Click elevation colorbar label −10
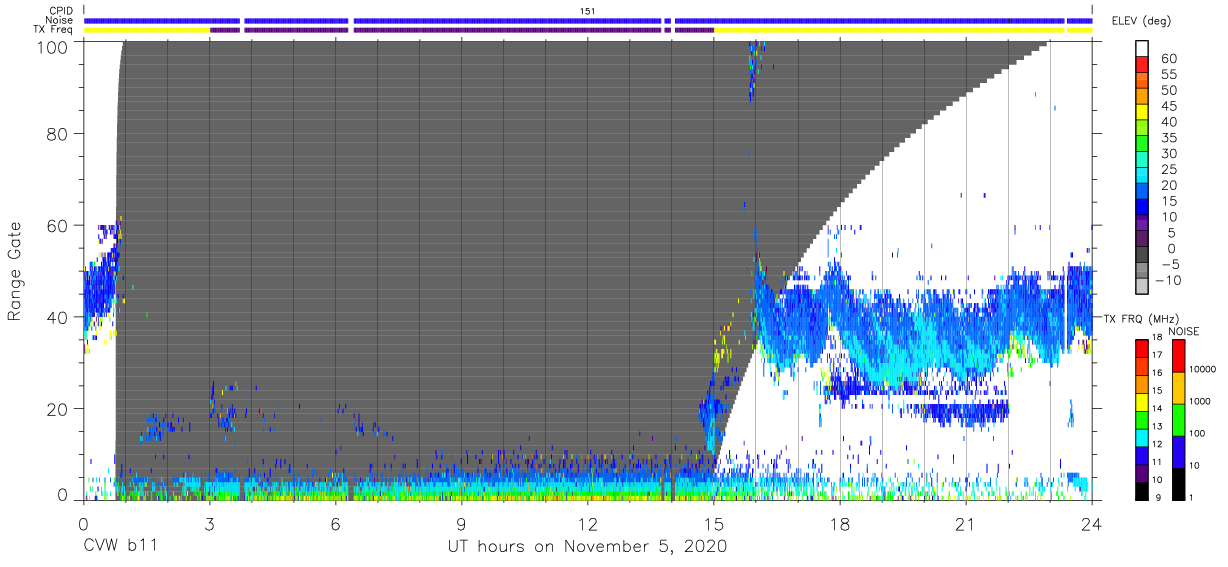1228x567 pixels. click(1168, 280)
